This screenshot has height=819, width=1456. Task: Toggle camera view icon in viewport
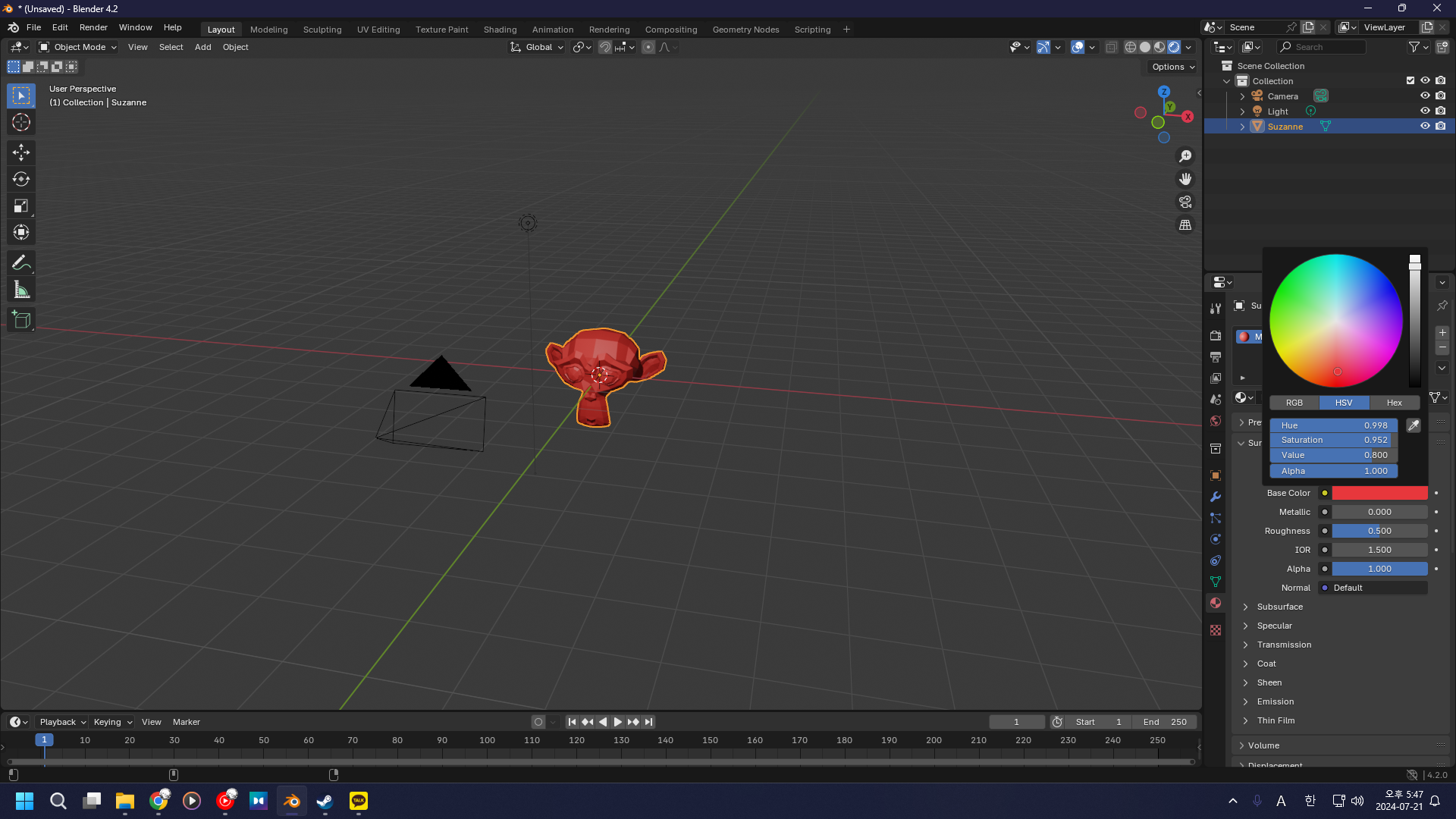click(1185, 202)
